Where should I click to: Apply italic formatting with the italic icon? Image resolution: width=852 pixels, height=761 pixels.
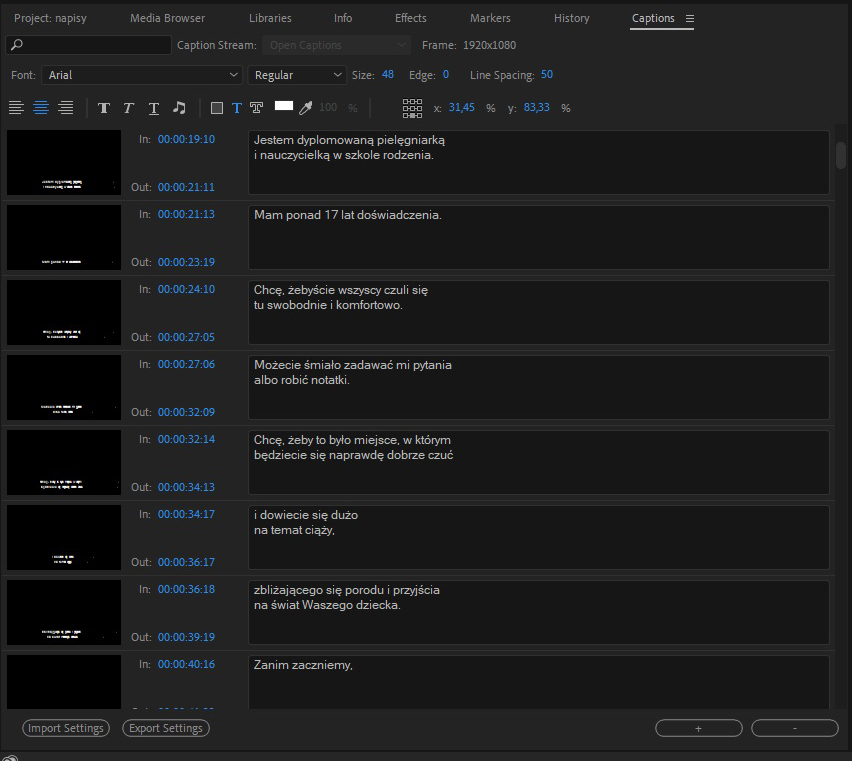click(128, 108)
